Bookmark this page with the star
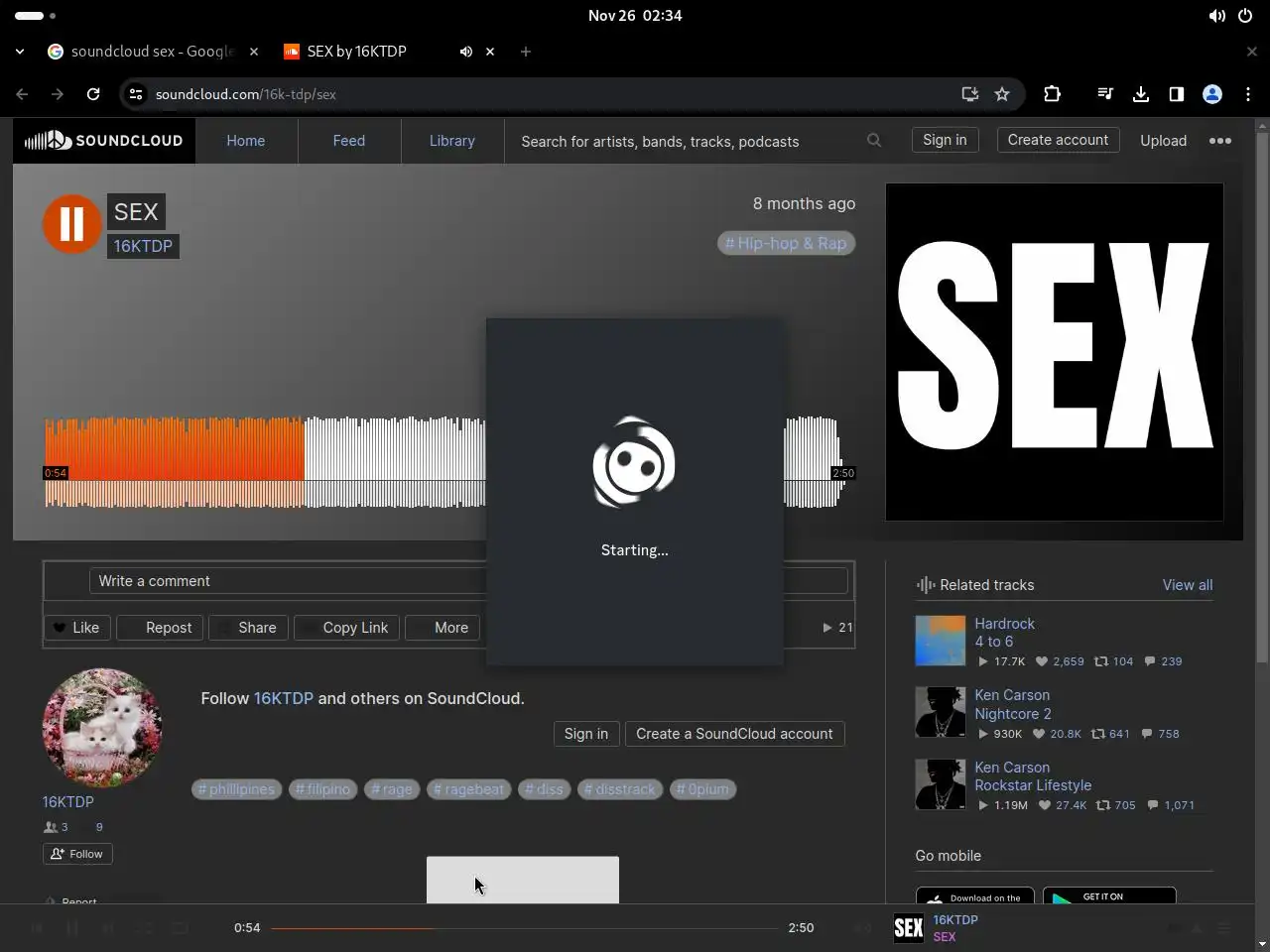Viewport: 1270px width, 952px height. coord(1002,94)
